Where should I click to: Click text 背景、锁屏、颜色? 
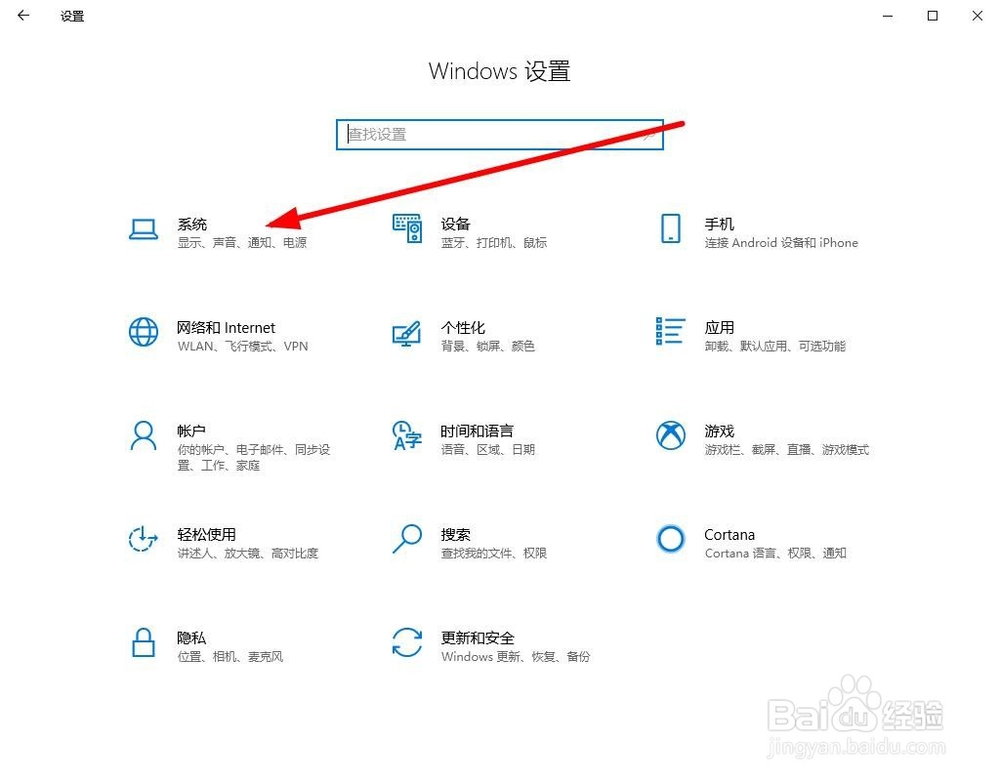click(x=488, y=346)
